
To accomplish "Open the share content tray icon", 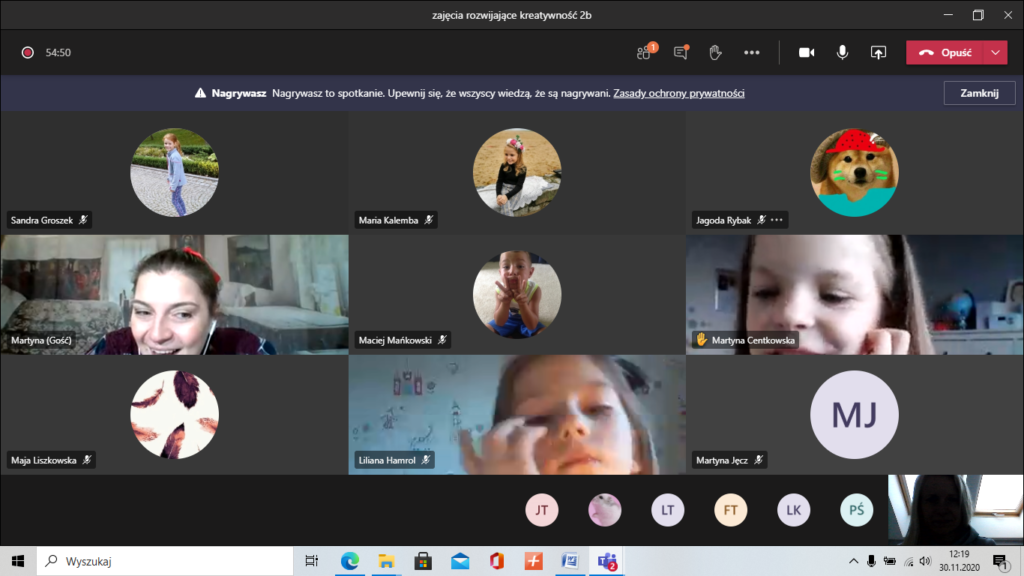I will pos(878,52).
